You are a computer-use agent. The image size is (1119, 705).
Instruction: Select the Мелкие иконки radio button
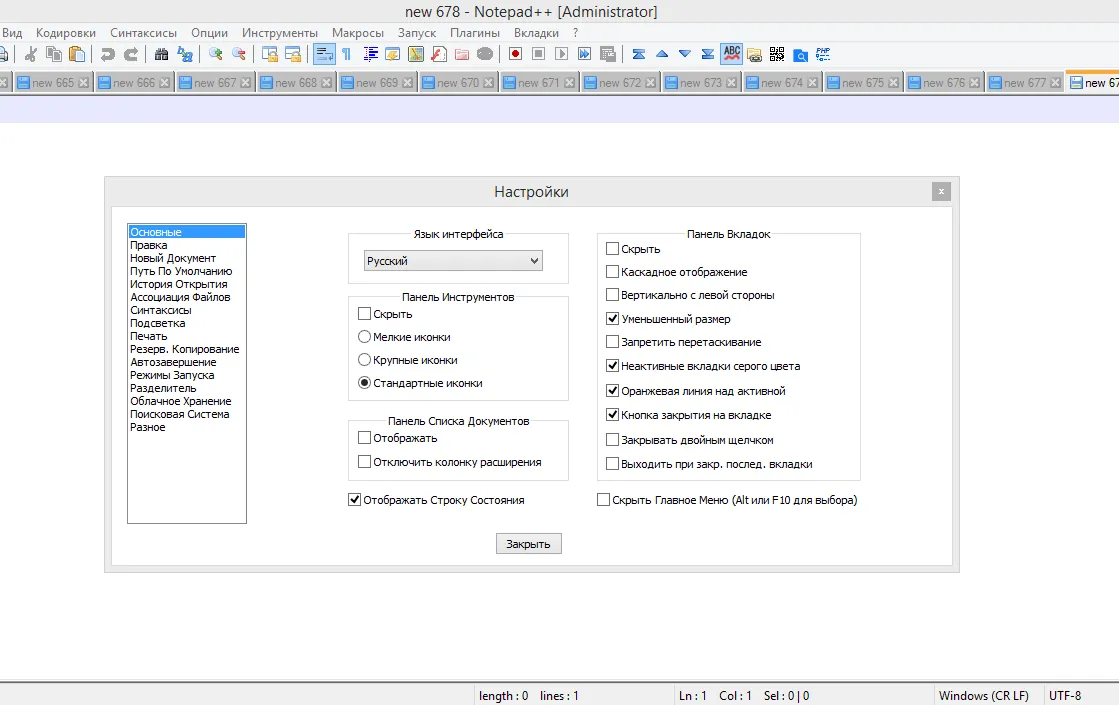point(364,337)
